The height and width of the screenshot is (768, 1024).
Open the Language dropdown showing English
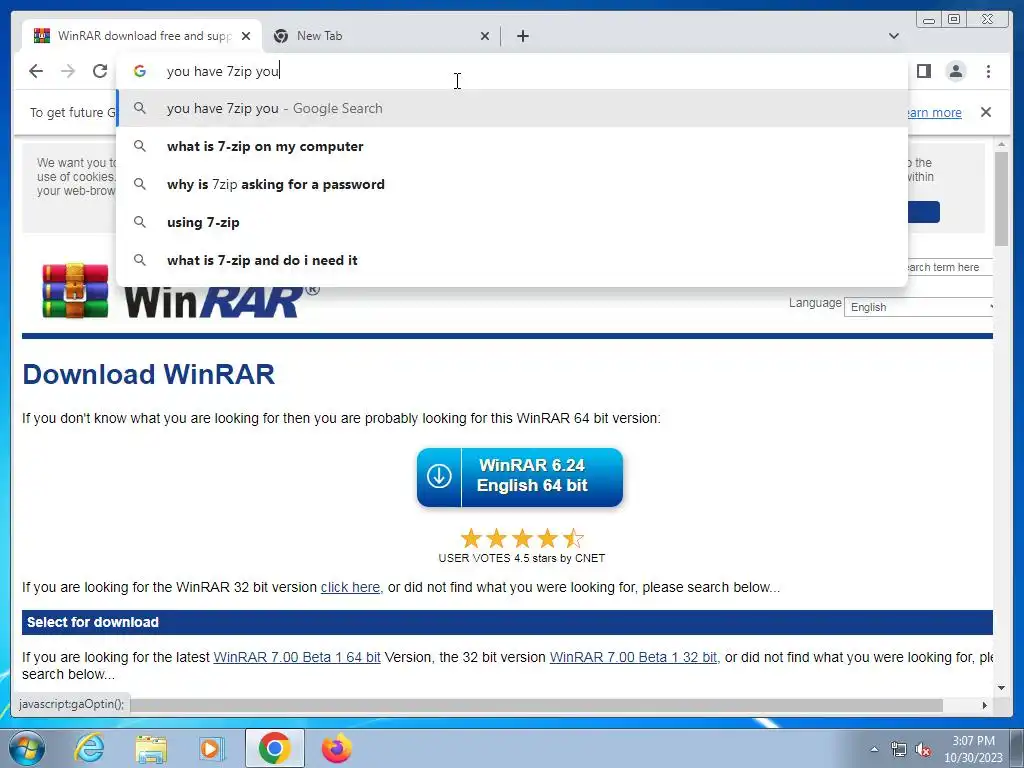click(918, 307)
